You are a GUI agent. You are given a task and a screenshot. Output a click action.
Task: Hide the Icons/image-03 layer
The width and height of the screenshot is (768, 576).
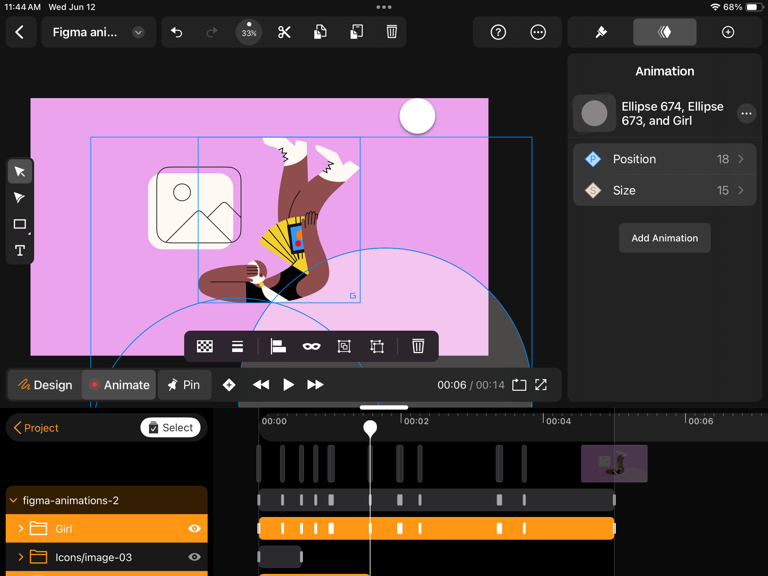(194, 557)
